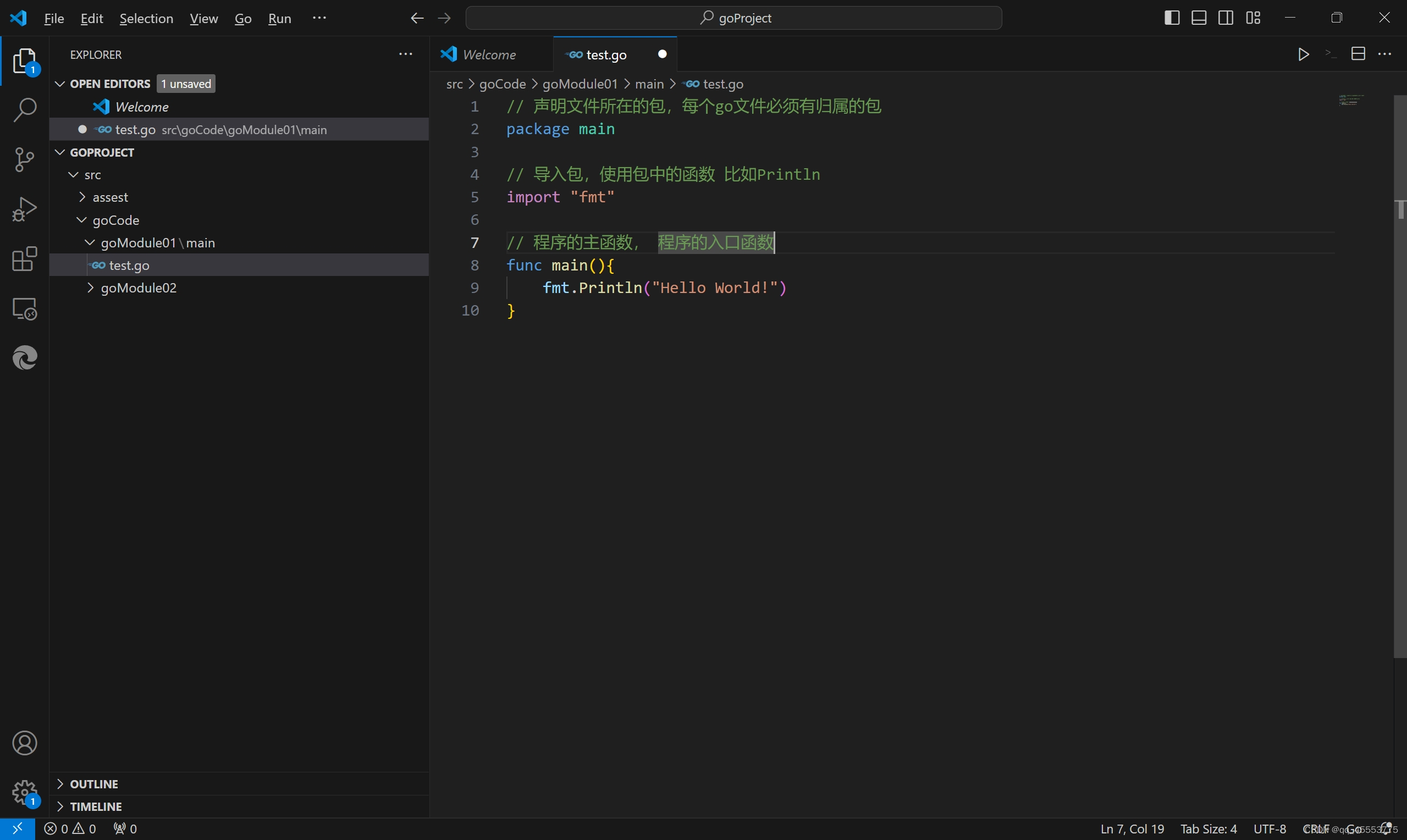The width and height of the screenshot is (1407, 840).
Task: Open Source Control view
Action: pos(24,159)
